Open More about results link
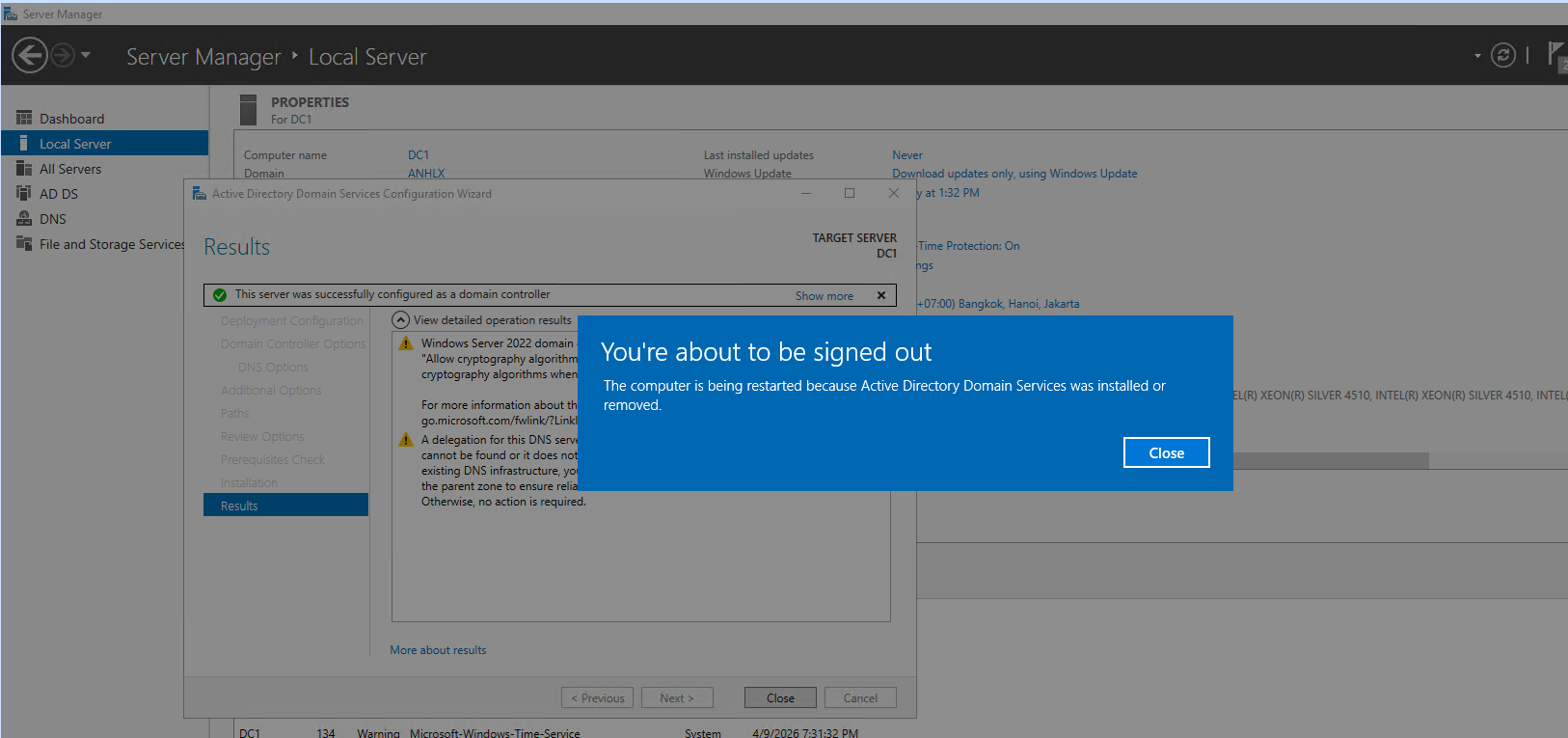 point(438,650)
